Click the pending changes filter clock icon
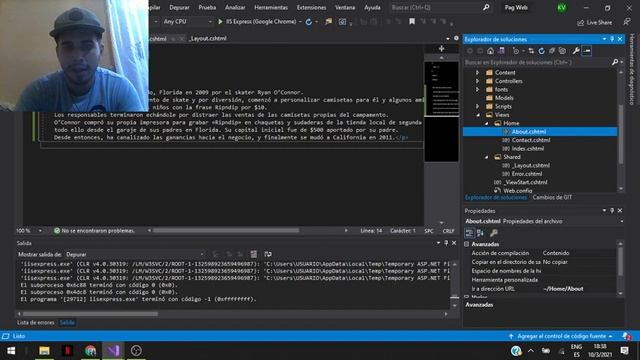The width and height of the screenshot is (640, 360). (516, 51)
